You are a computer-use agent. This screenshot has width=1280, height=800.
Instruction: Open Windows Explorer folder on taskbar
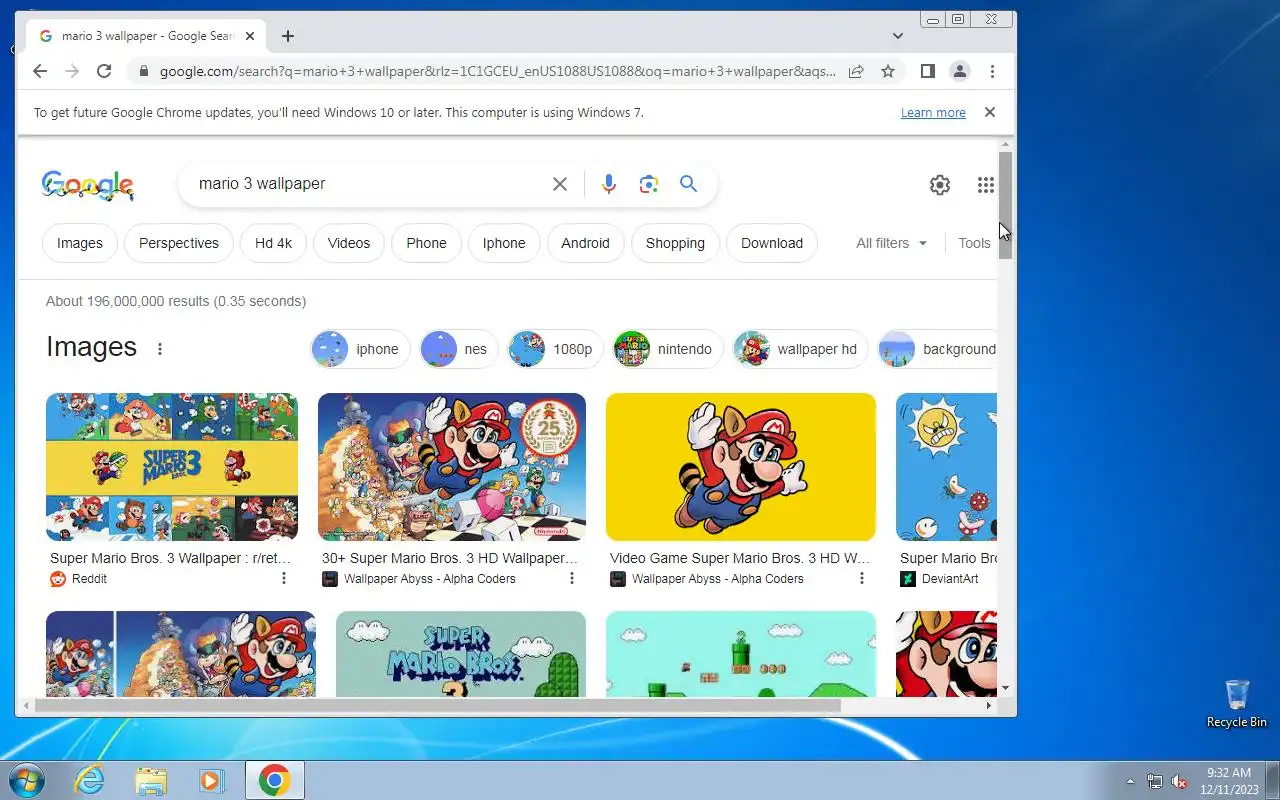(x=151, y=780)
